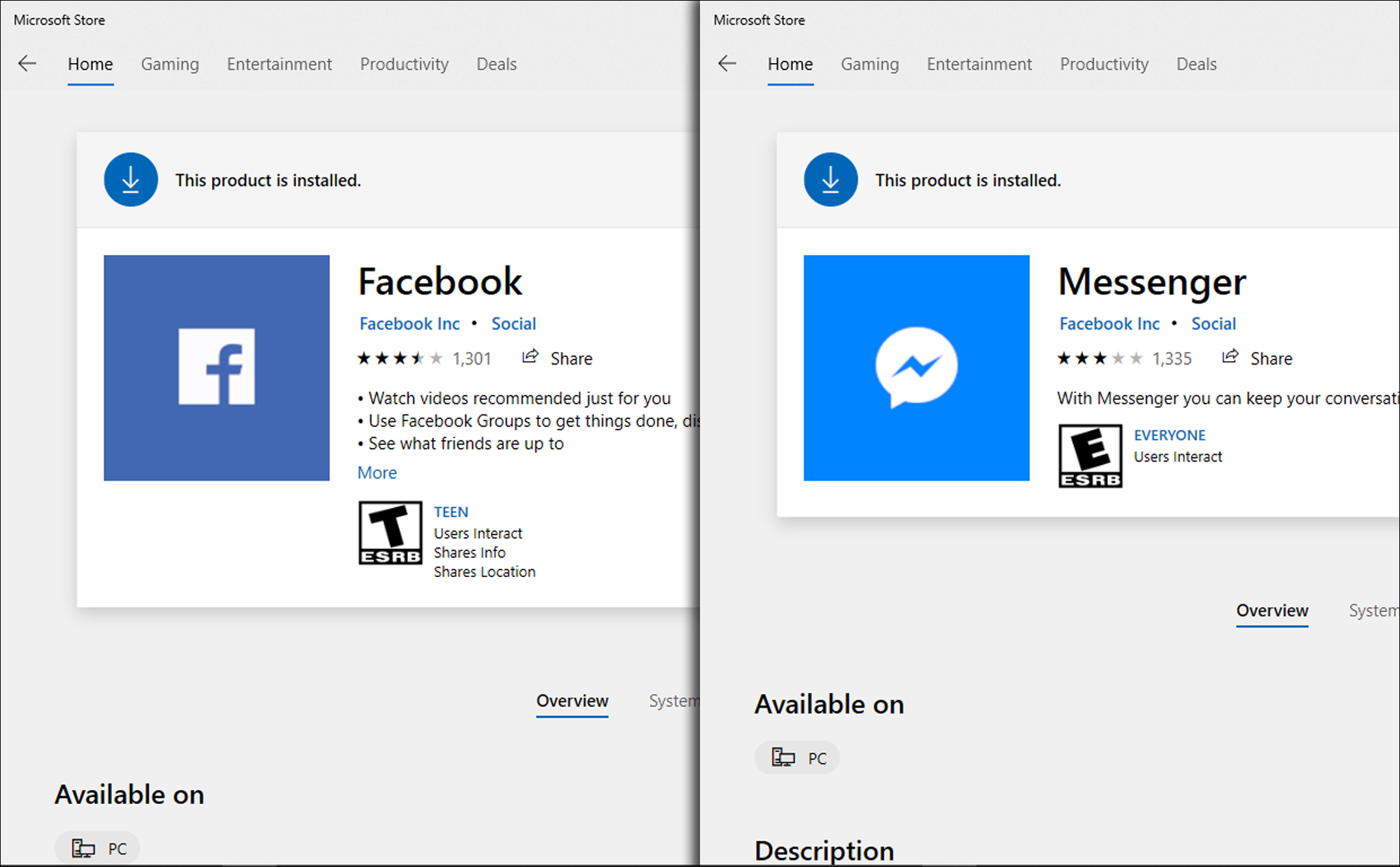Select Deals tab in Messenger window
1400x867 pixels.
point(1196,64)
